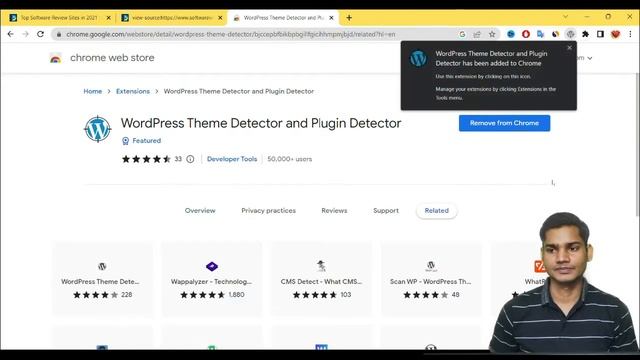The height and width of the screenshot is (360, 640).
Task: Open the WordPress Theme Dete... related card
Action: point(102,279)
